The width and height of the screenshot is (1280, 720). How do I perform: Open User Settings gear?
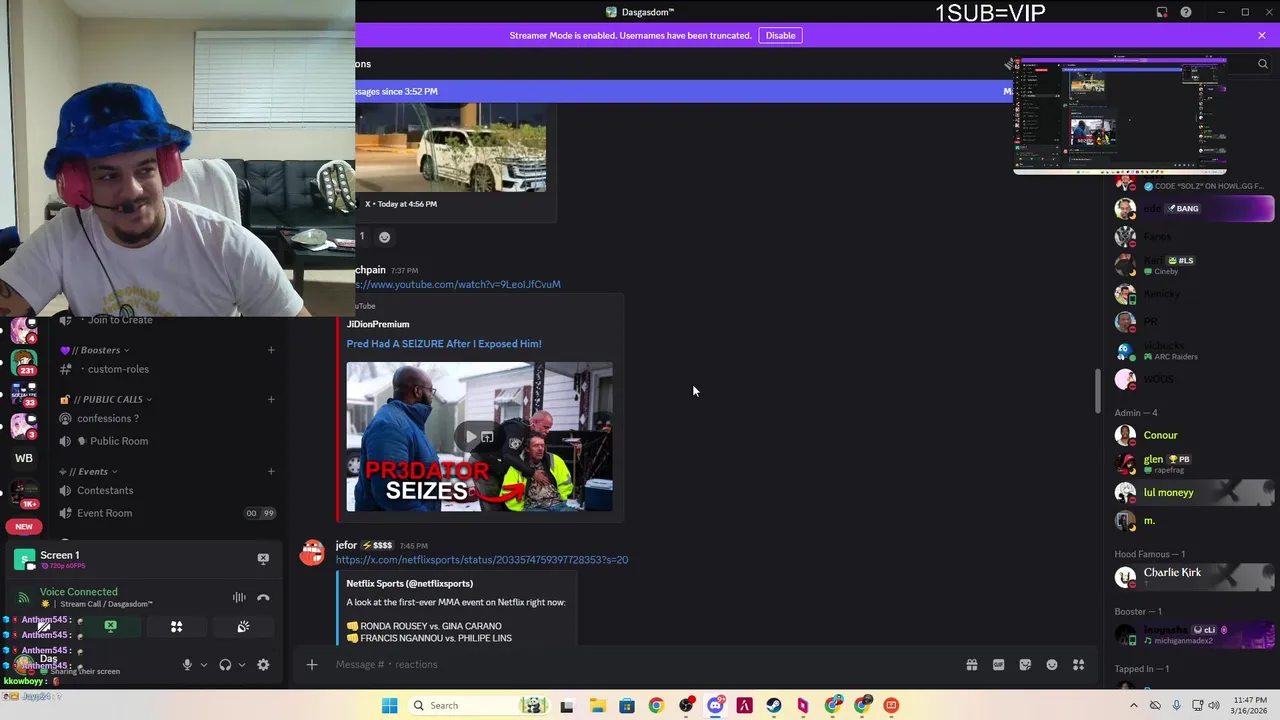point(263,665)
